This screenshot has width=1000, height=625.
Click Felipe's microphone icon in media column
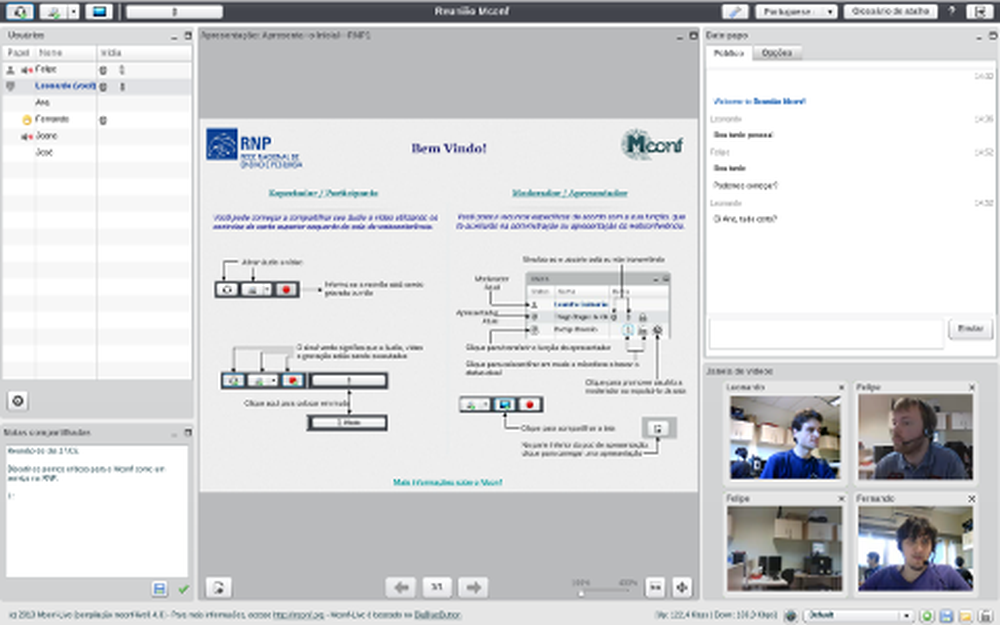(x=122, y=70)
